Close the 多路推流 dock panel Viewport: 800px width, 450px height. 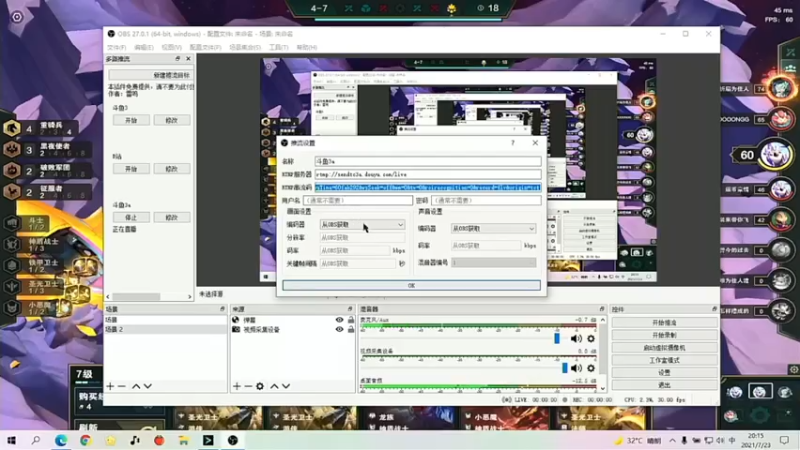188,59
